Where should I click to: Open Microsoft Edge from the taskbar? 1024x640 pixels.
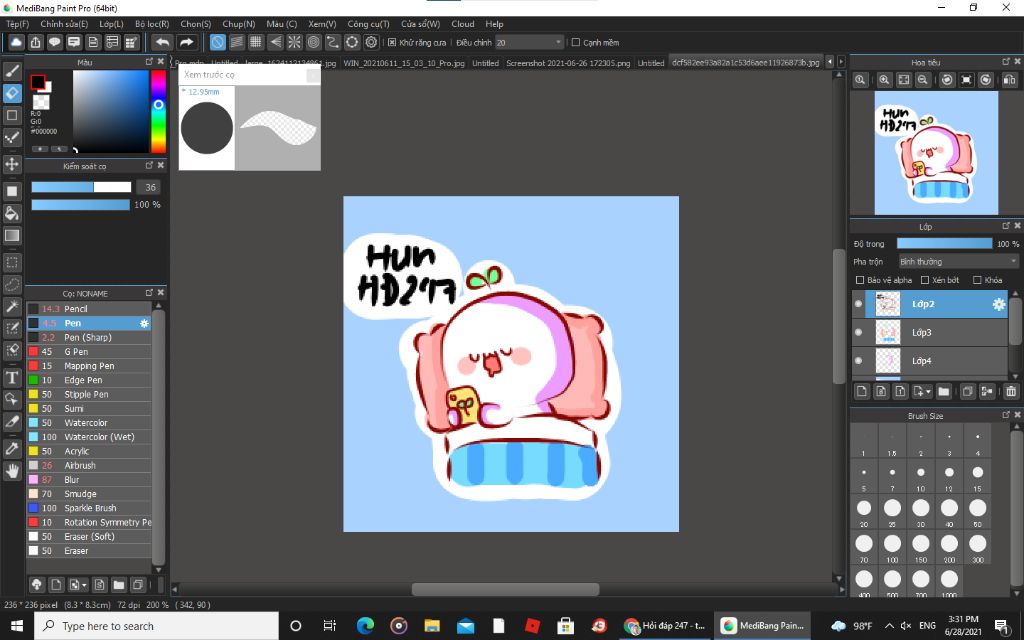[365, 626]
